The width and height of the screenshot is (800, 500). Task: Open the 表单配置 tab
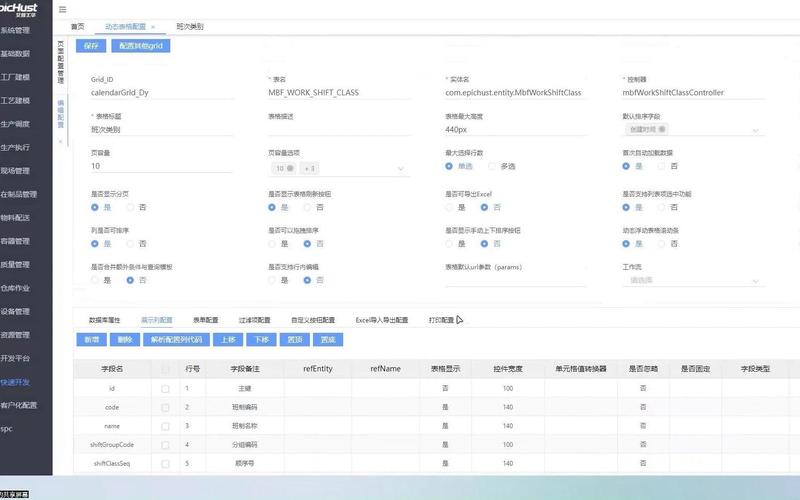tap(206, 320)
